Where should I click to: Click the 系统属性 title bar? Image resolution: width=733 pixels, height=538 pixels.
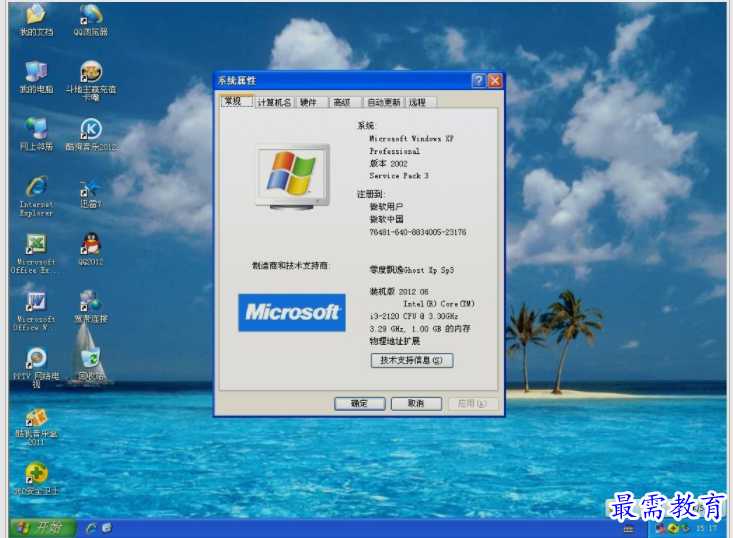click(x=343, y=81)
